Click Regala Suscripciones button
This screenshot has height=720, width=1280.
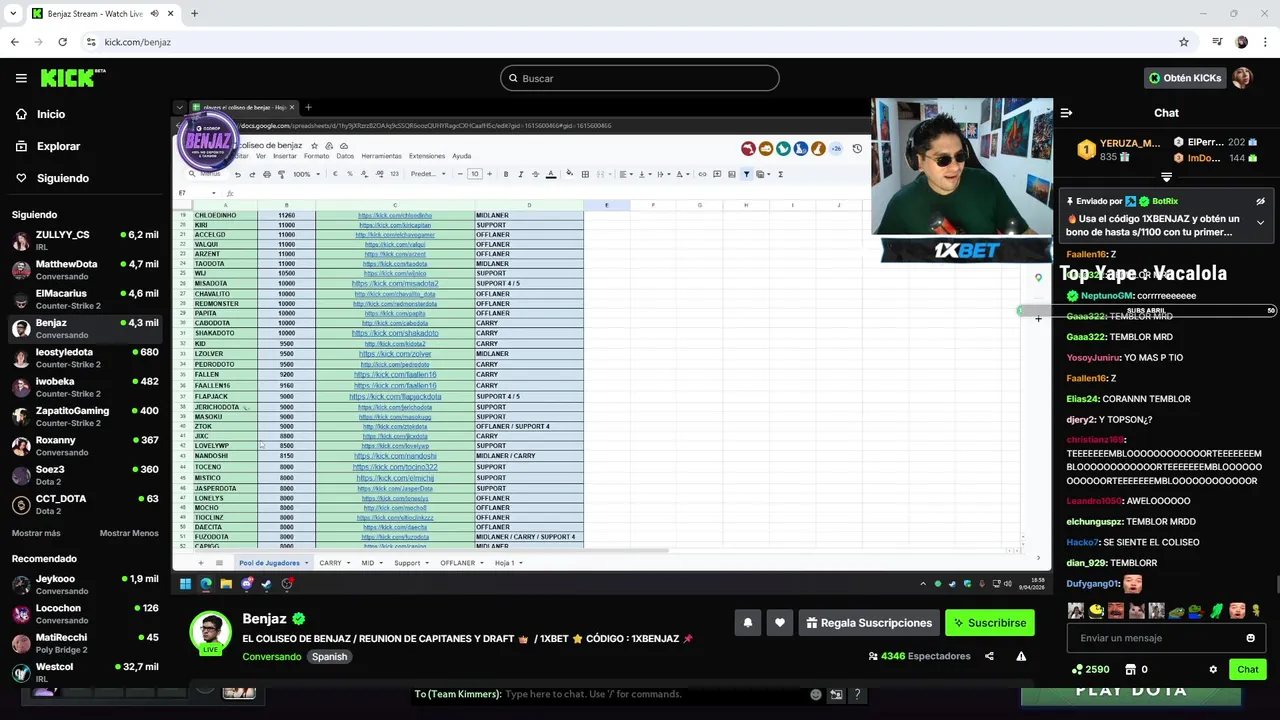[868, 623]
